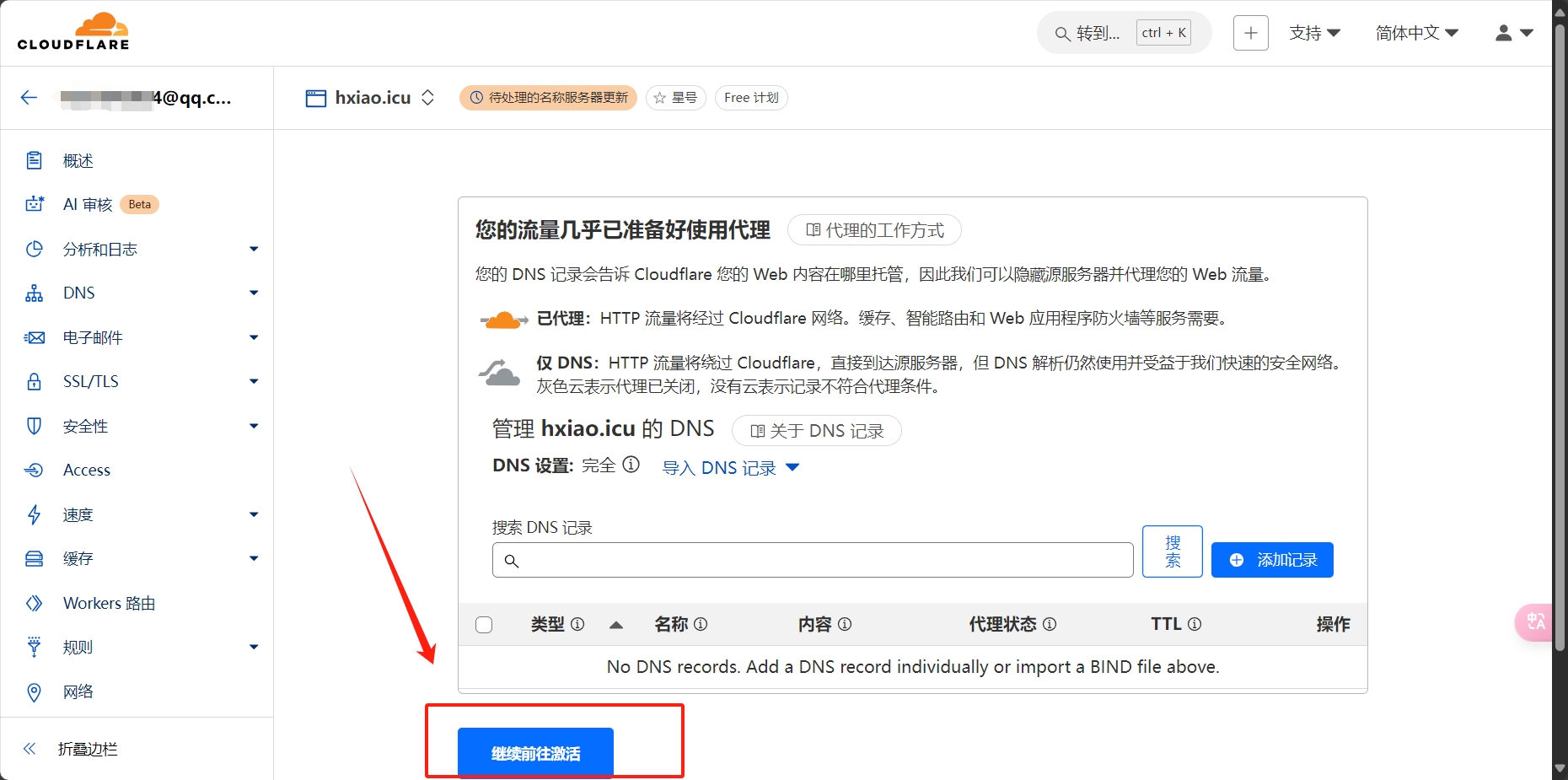Open the Access menu item
The height and width of the screenshot is (780, 1568).
tap(87, 470)
